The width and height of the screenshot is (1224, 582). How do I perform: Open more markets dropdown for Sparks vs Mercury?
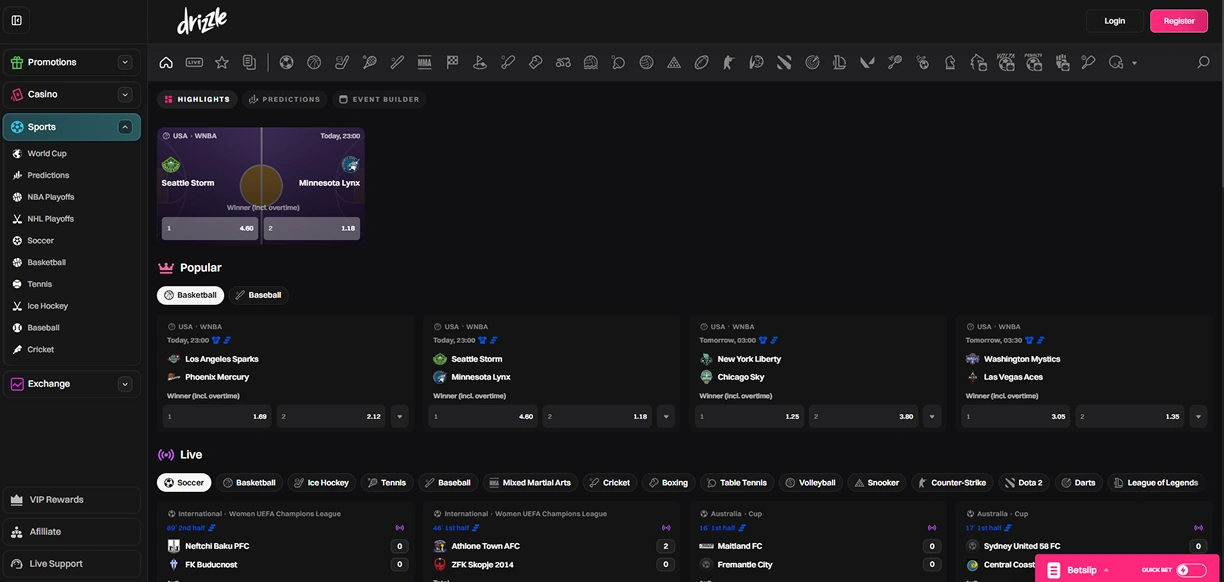click(x=400, y=416)
